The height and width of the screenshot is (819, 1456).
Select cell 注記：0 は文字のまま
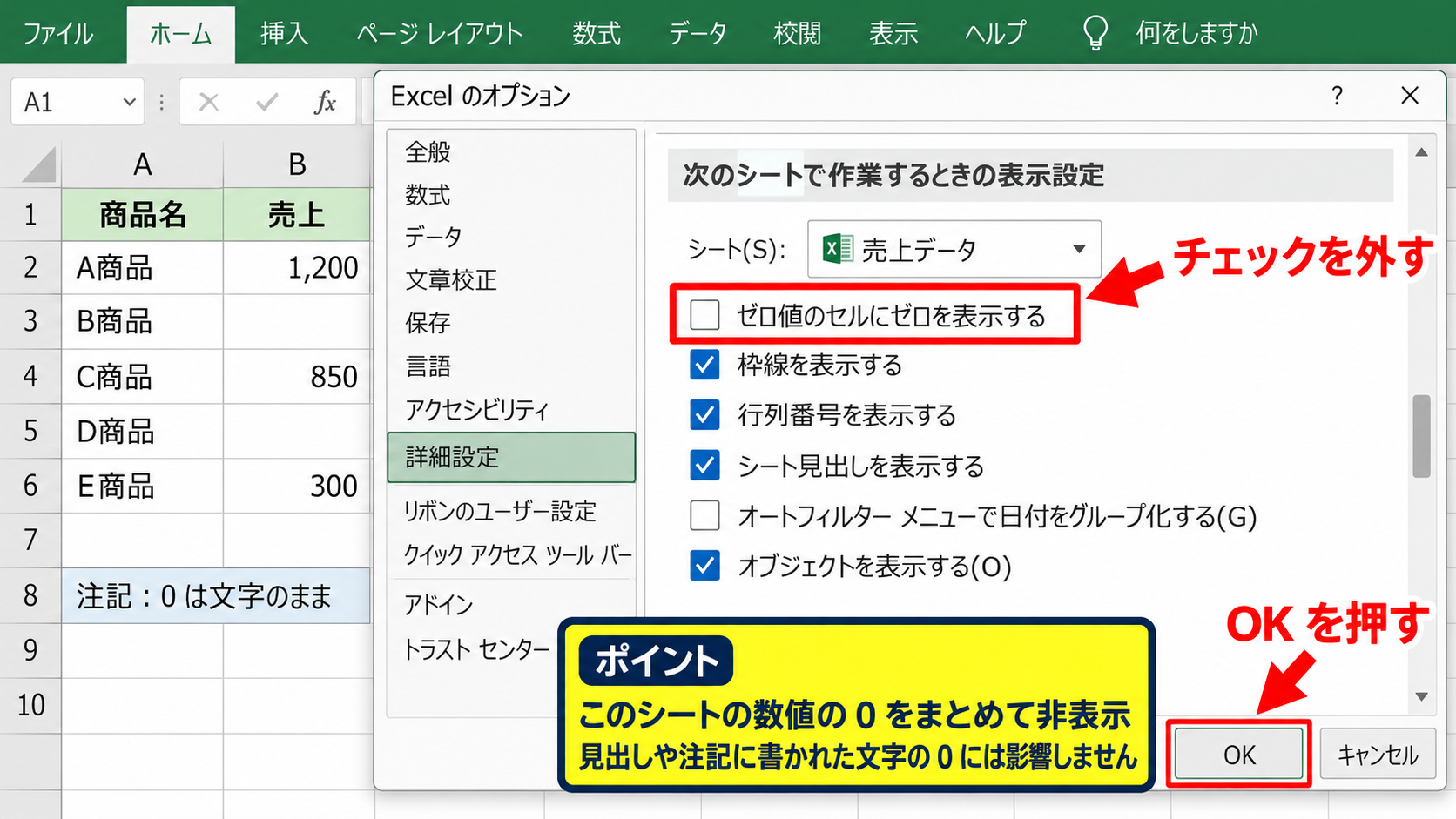click(x=216, y=596)
